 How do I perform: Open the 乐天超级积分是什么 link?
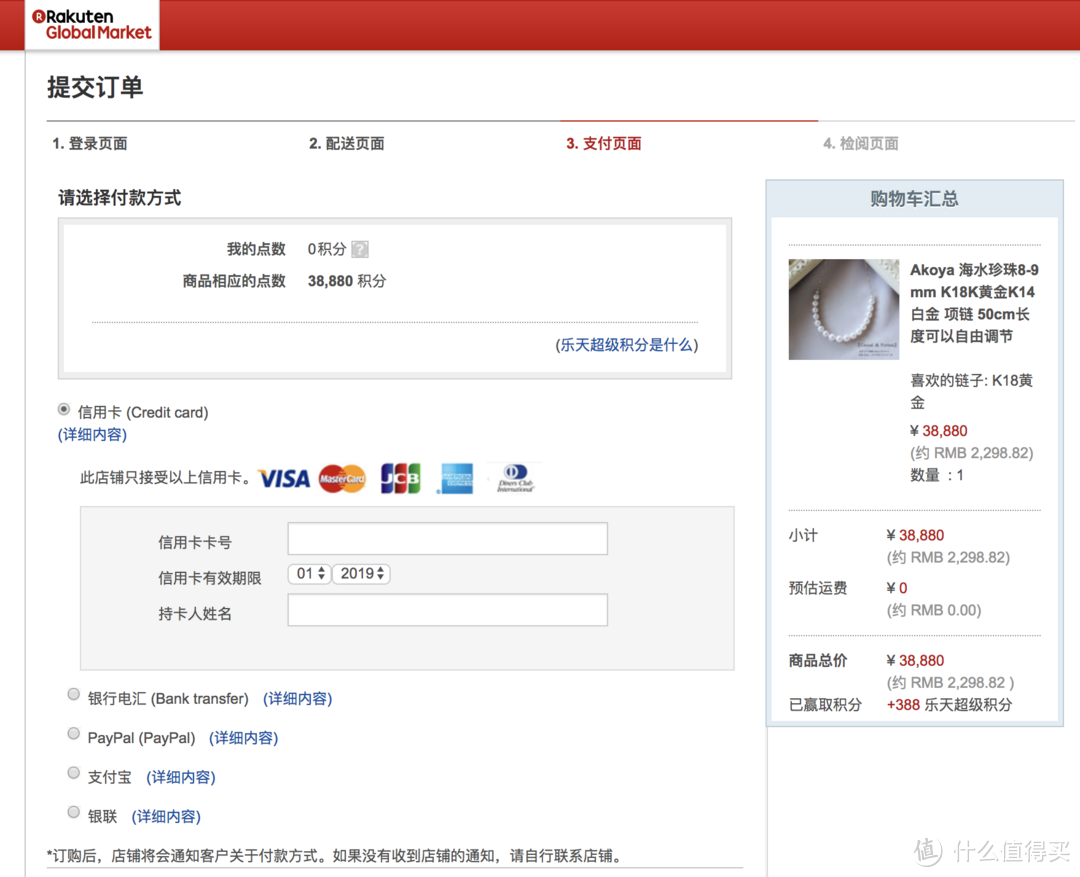pos(627,345)
